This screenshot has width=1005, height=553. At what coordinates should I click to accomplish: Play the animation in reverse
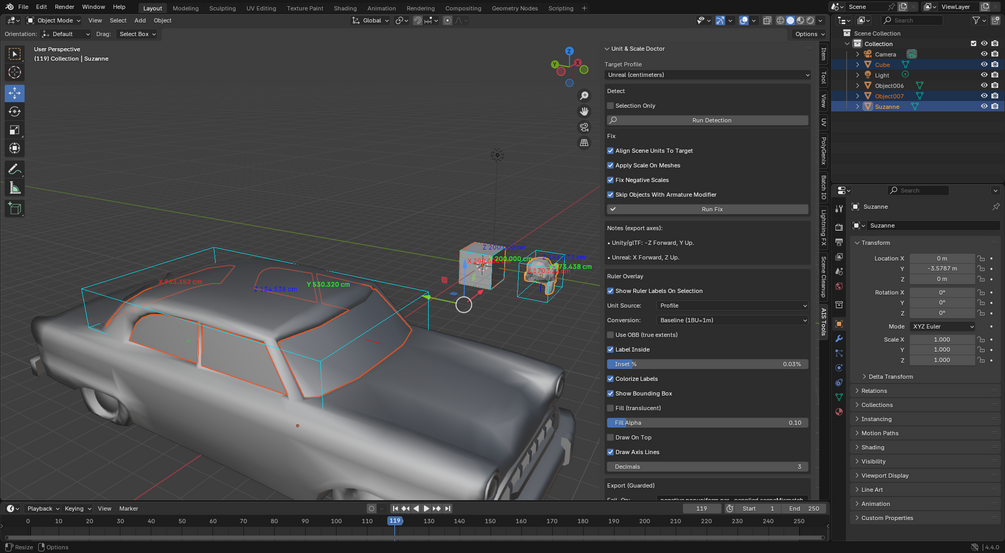coord(416,508)
